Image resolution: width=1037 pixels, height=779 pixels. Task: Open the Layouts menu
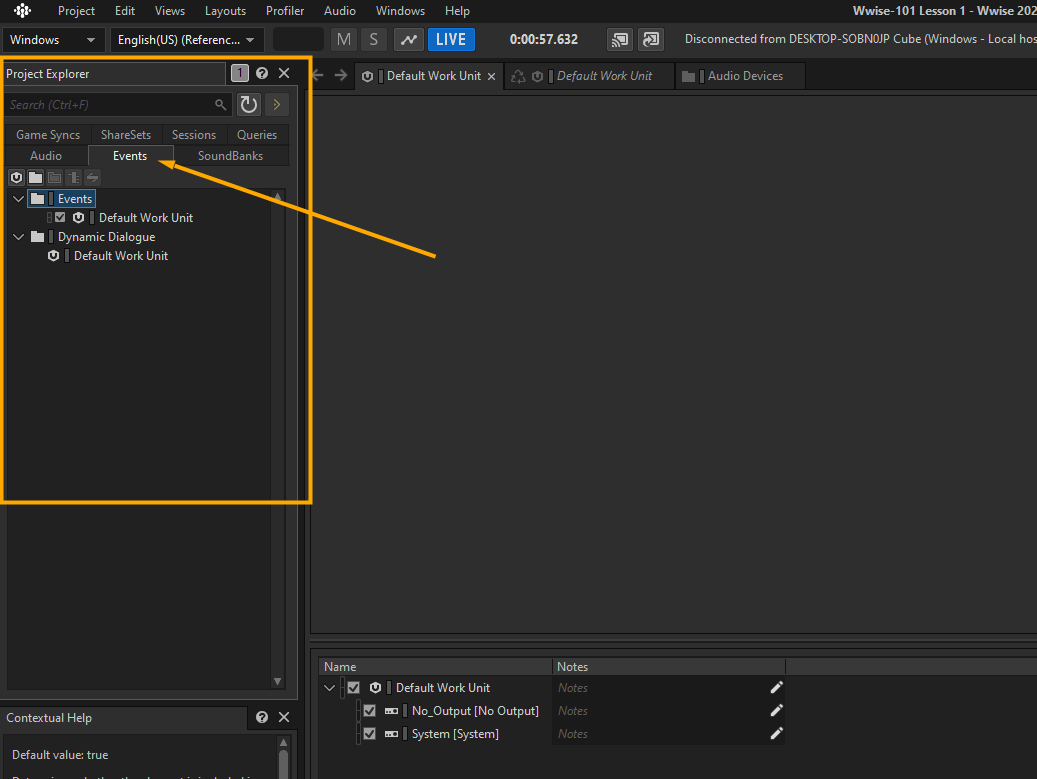point(225,11)
